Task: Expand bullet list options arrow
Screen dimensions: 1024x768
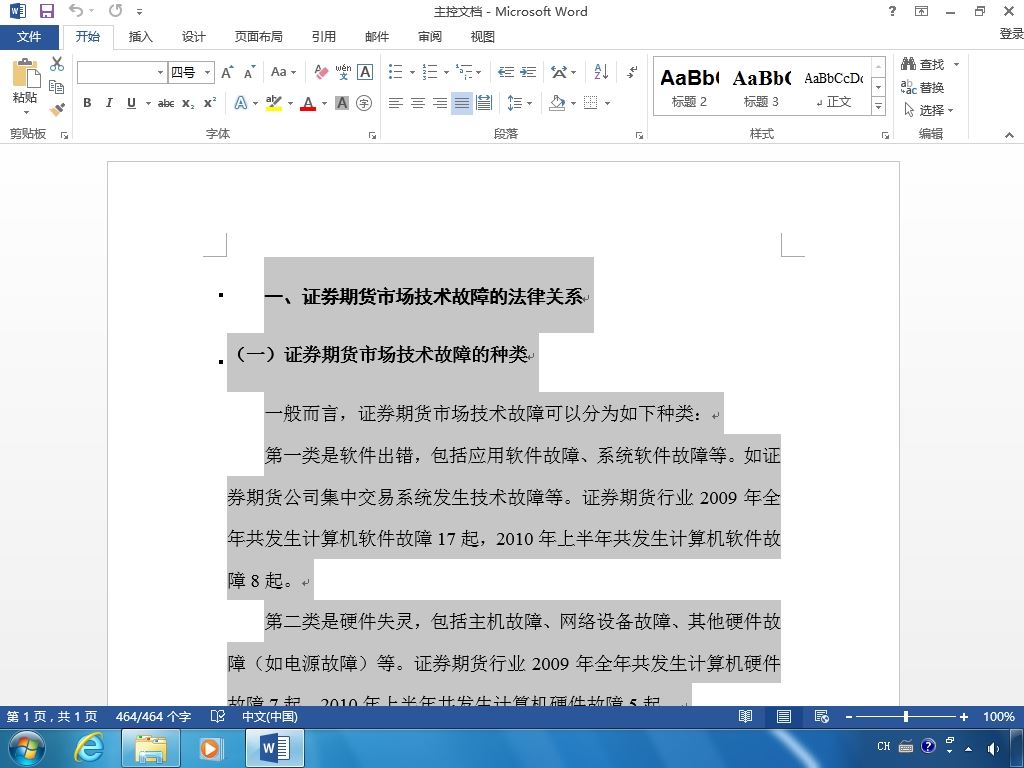Action: click(412, 72)
